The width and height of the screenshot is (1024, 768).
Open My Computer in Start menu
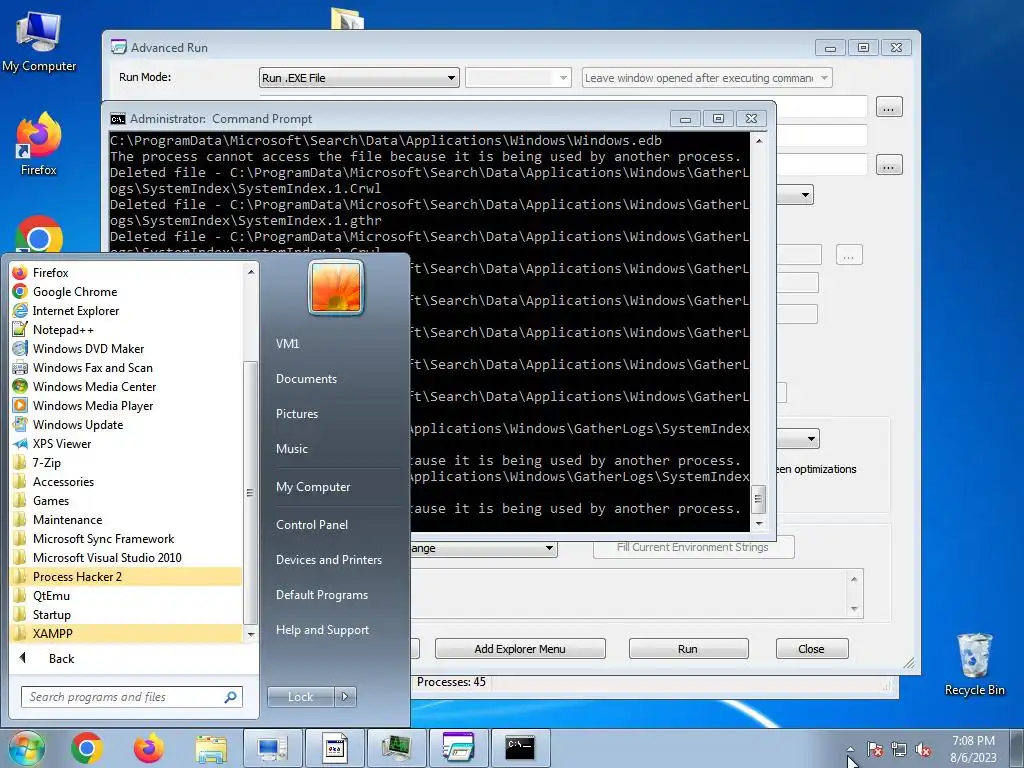pos(313,487)
